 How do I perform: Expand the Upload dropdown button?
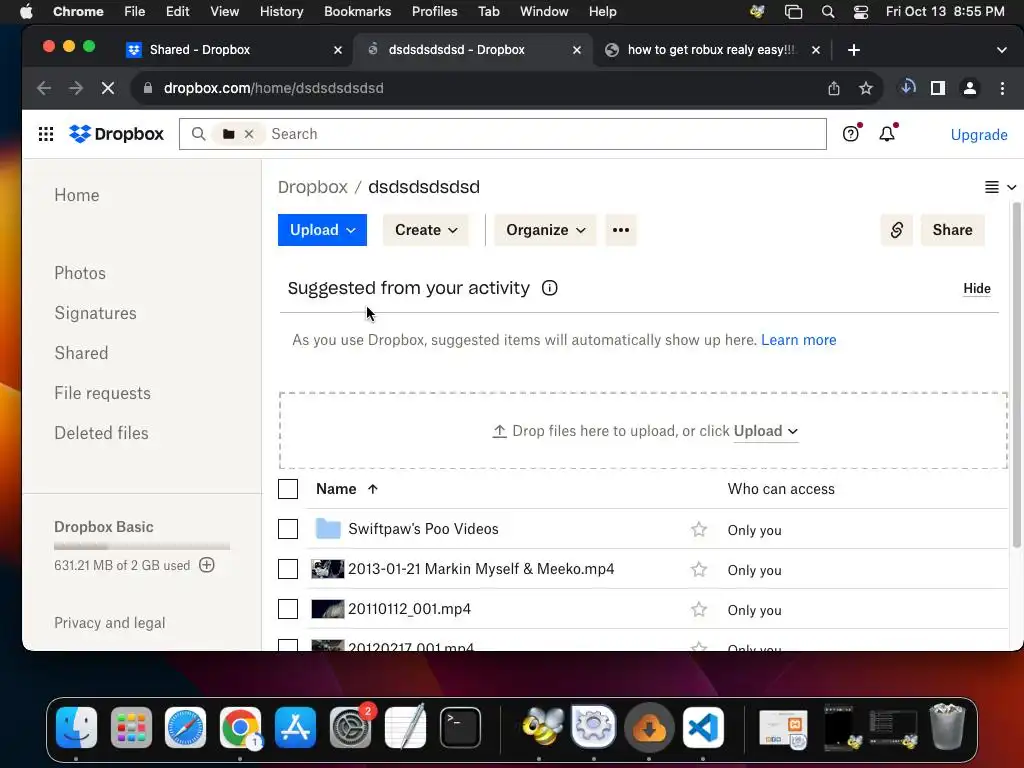point(322,230)
